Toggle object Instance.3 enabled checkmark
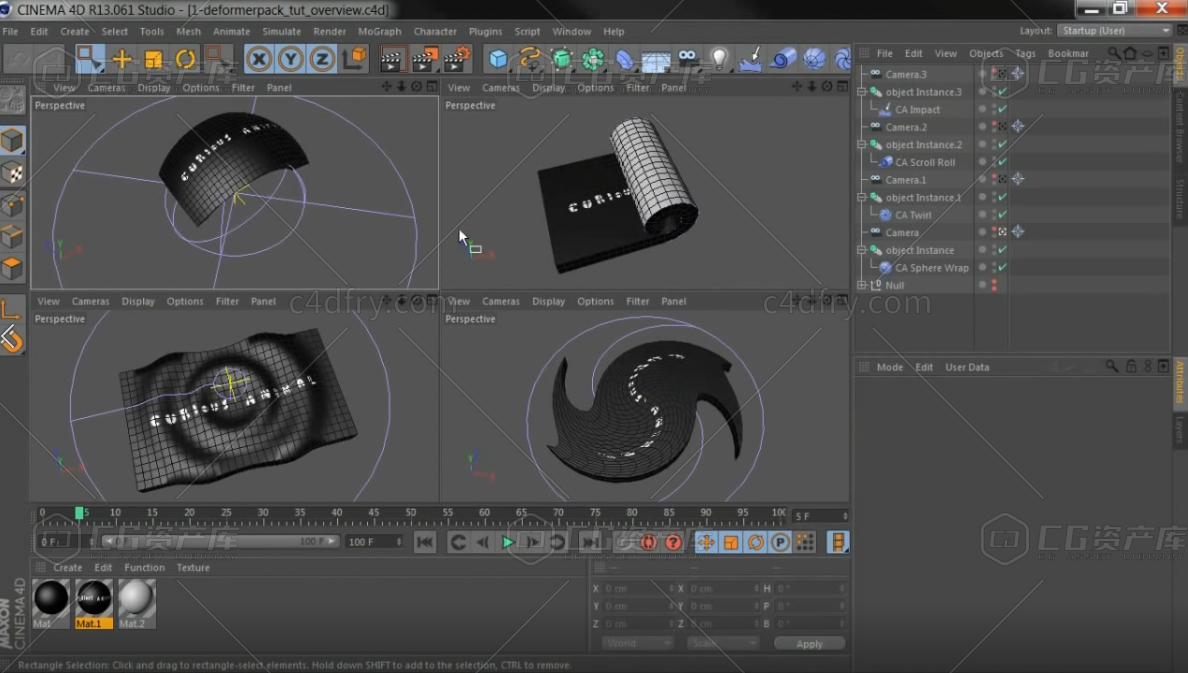Image resolution: width=1188 pixels, height=673 pixels. point(1002,92)
